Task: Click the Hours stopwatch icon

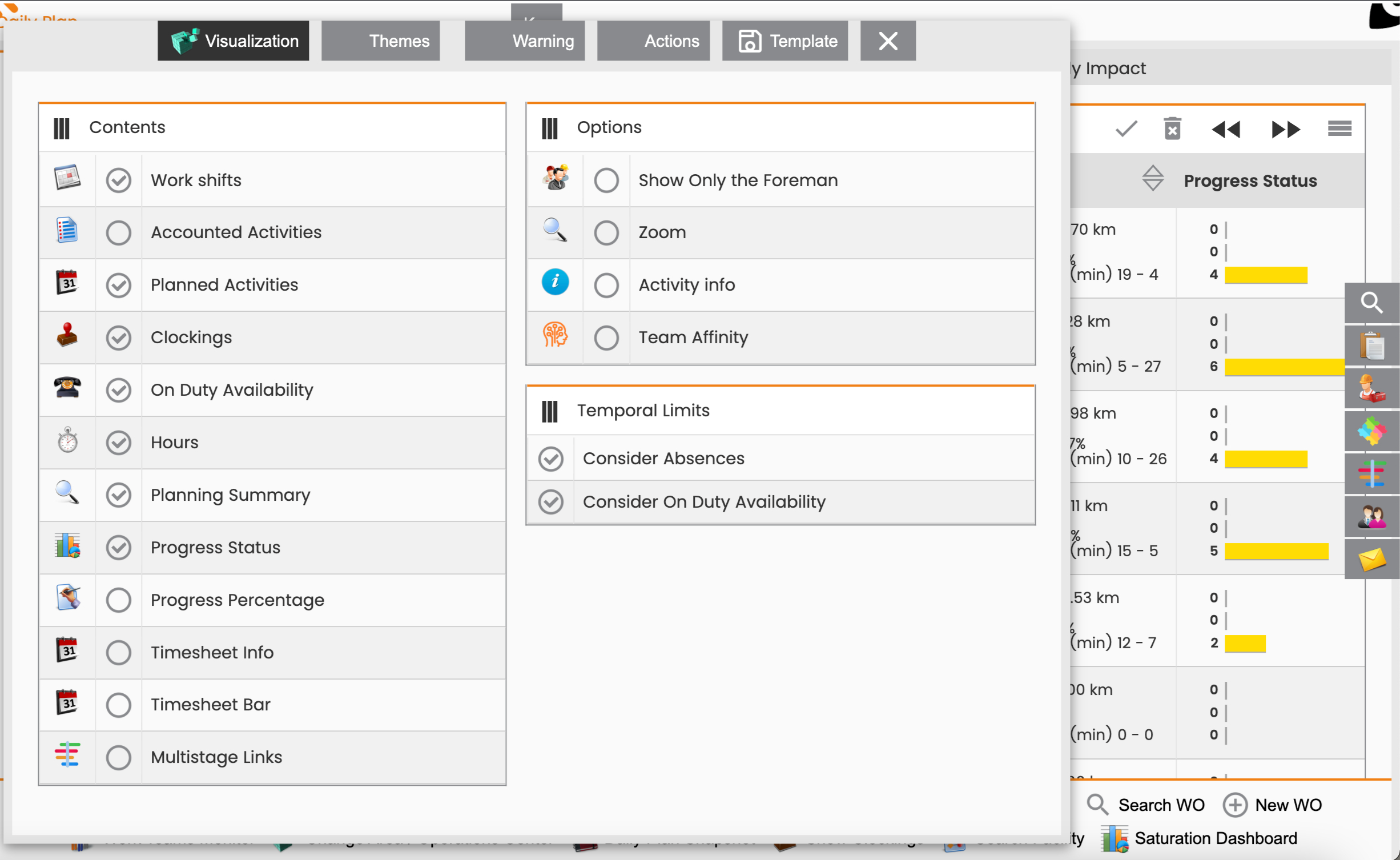Action: 67,441
